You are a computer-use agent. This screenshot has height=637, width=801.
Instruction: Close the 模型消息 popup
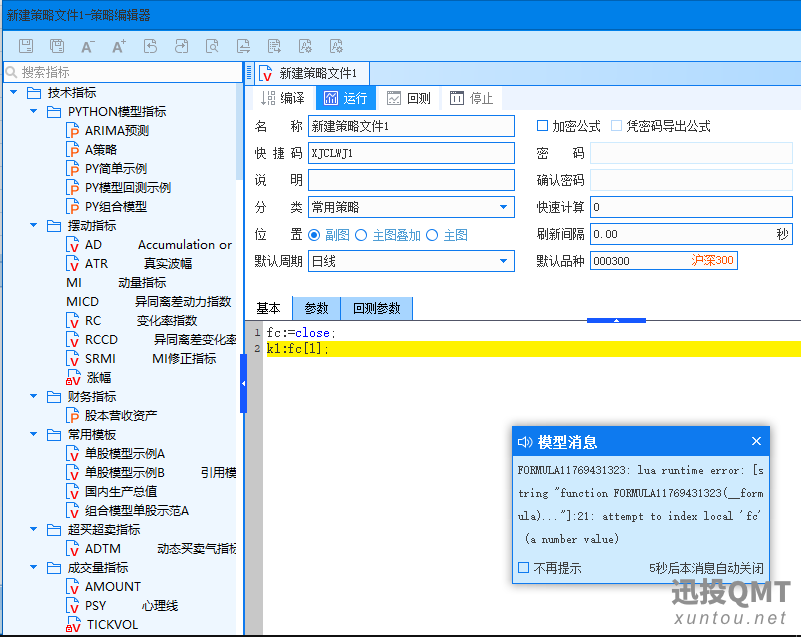point(756,442)
